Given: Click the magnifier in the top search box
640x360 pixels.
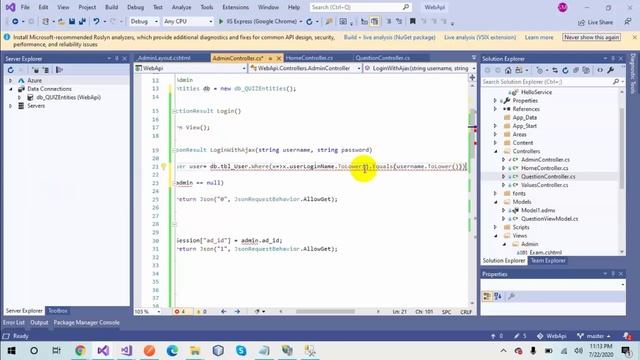Looking at the screenshot, I should point(406,7).
